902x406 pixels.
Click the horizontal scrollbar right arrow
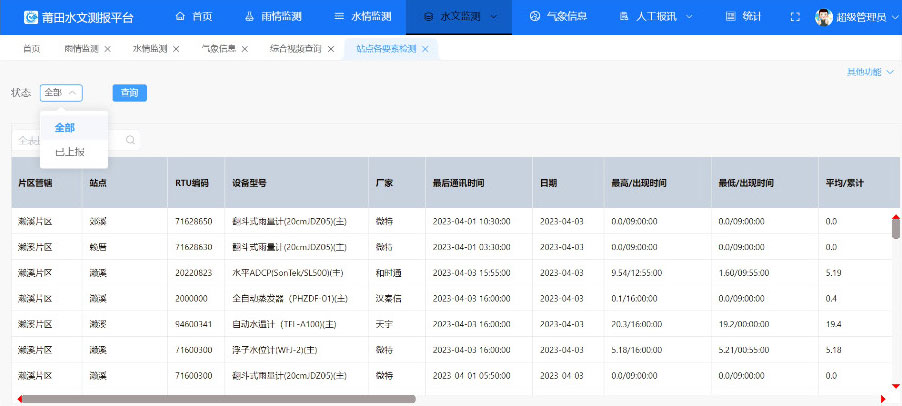pos(883,399)
